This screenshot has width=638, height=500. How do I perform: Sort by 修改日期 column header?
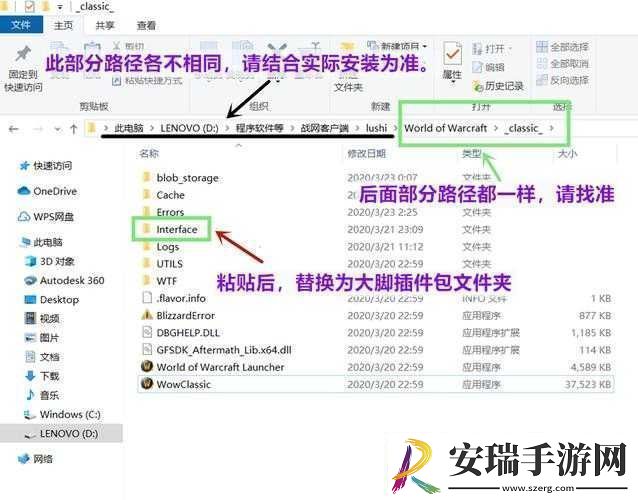366,153
